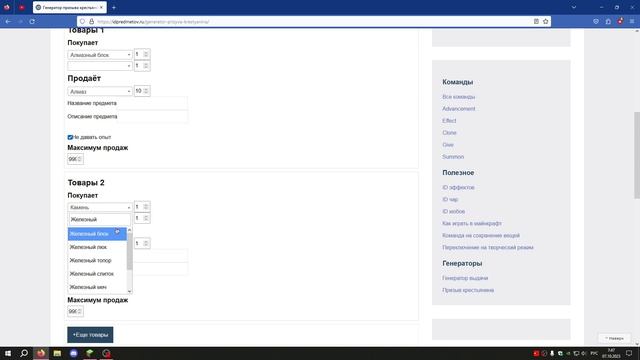Open ID мобов link

[453, 211]
